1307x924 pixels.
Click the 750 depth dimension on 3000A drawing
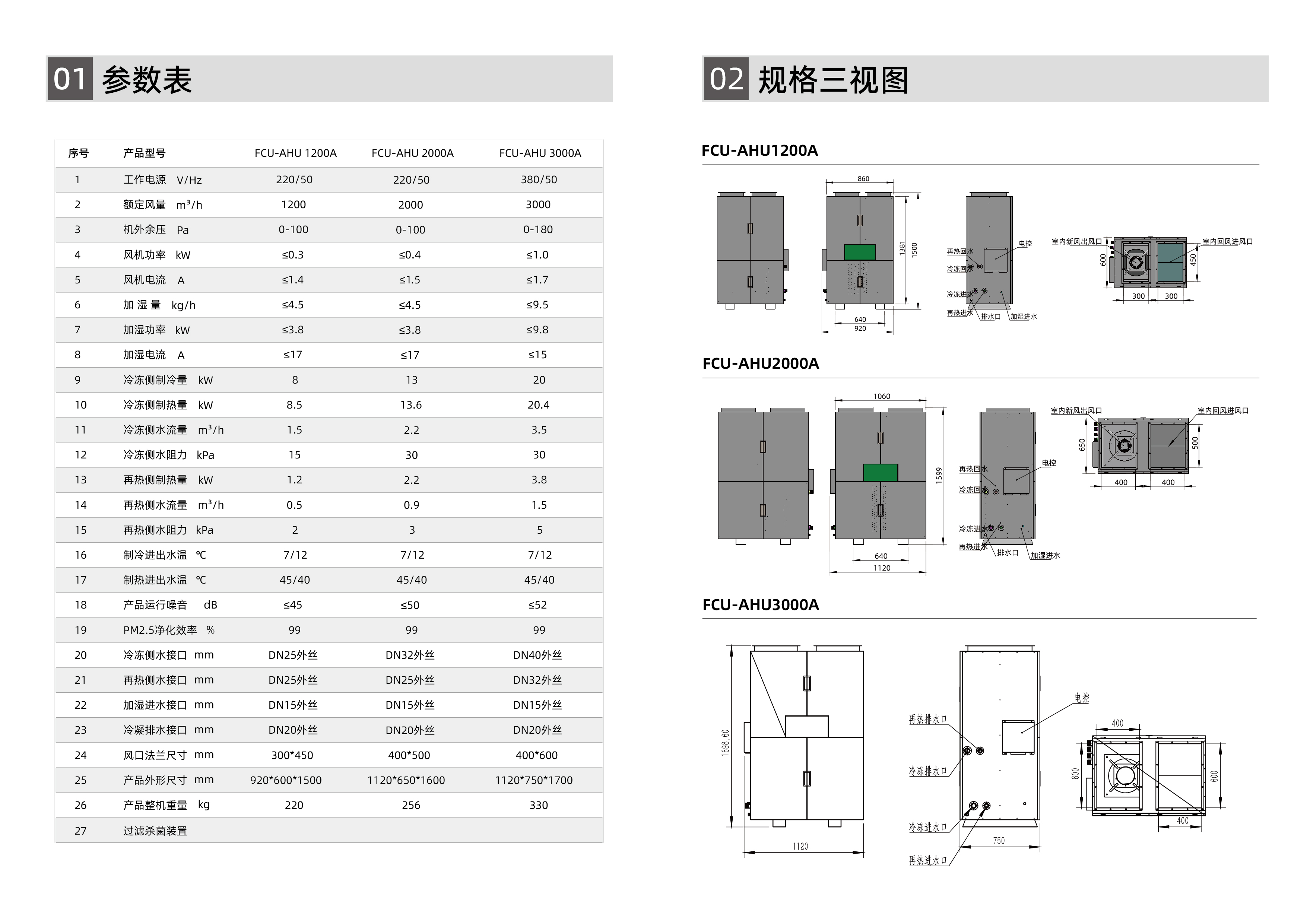(999, 841)
